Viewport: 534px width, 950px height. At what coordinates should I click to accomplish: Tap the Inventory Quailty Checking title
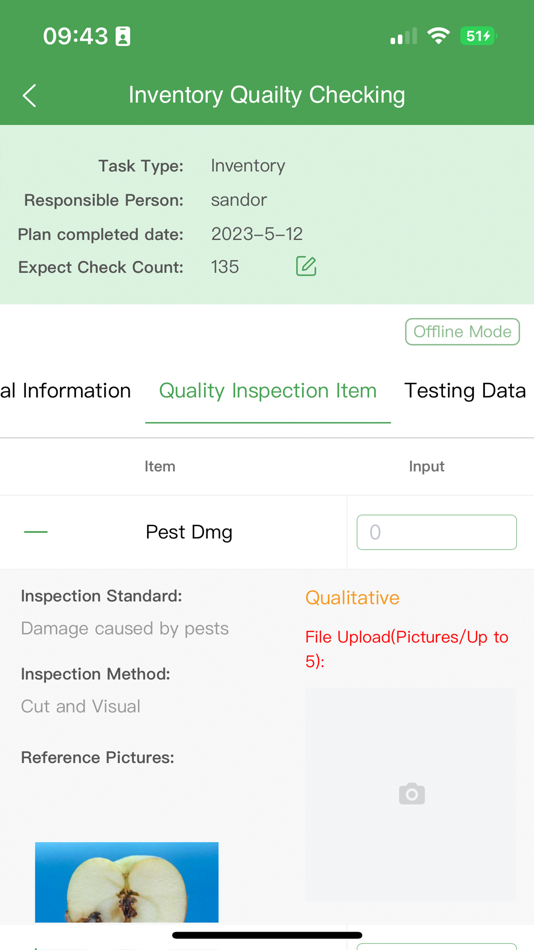coord(267,96)
